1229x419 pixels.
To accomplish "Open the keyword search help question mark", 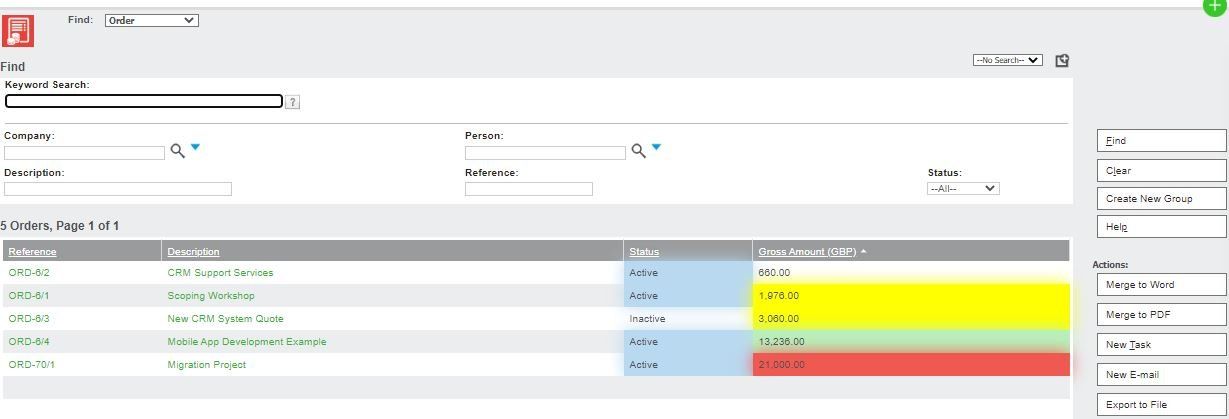I will pyautogui.click(x=292, y=102).
